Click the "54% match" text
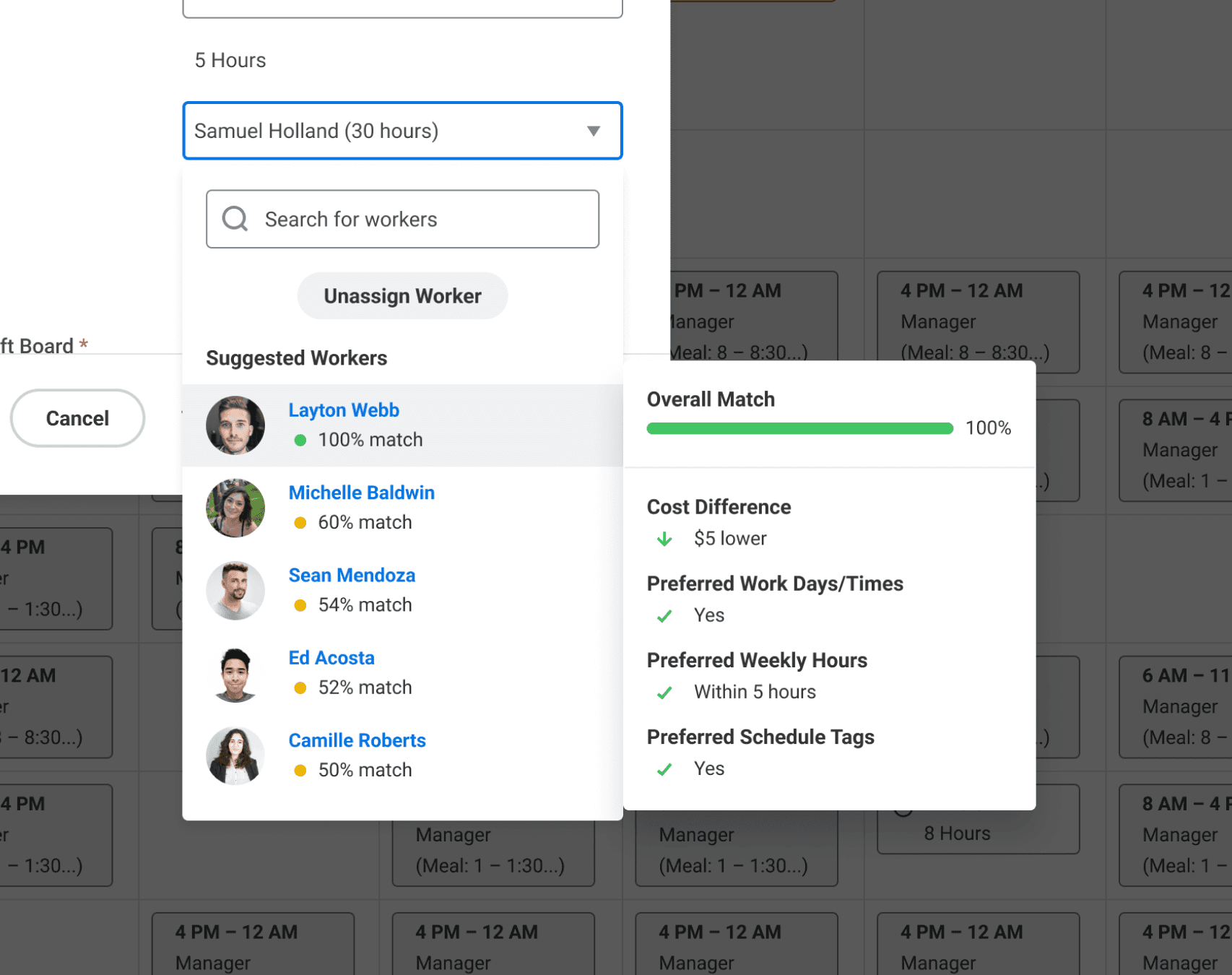 coord(365,605)
